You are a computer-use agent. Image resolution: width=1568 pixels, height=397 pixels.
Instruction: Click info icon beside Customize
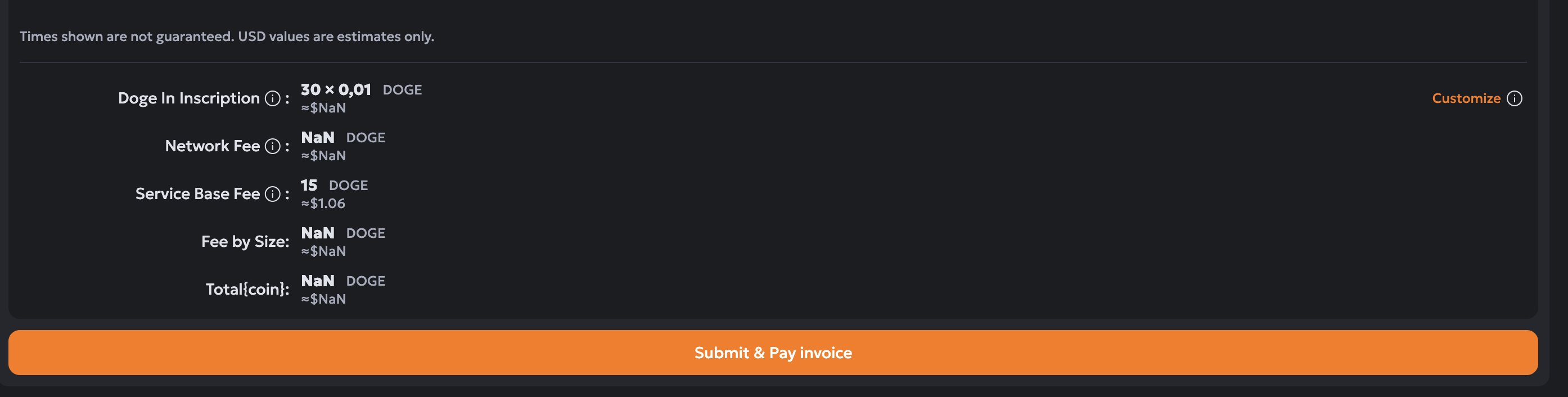(x=1515, y=98)
